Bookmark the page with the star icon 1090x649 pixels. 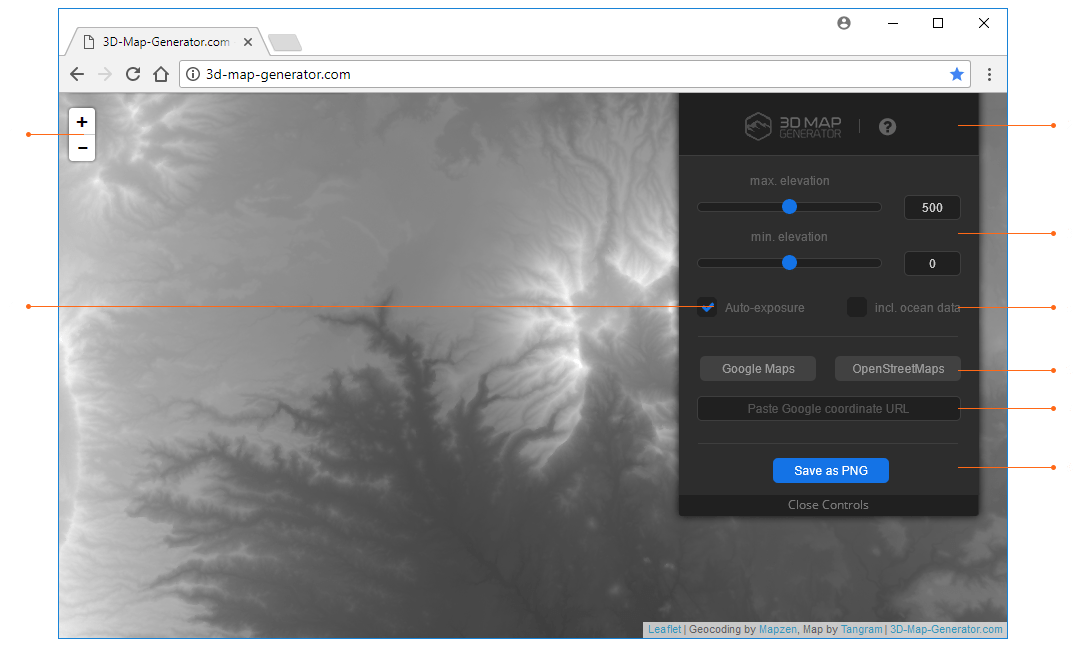pyautogui.click(x=957, y=74)
